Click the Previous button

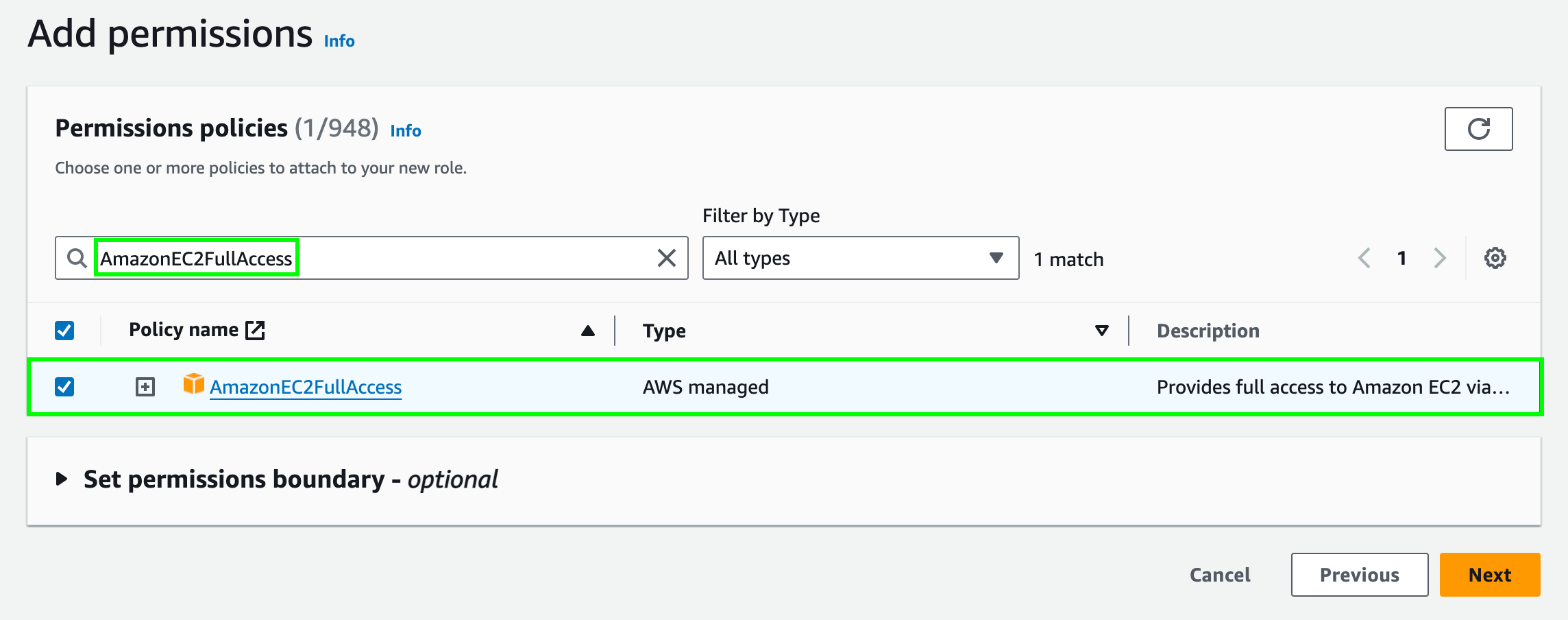tap(1360, 575)
